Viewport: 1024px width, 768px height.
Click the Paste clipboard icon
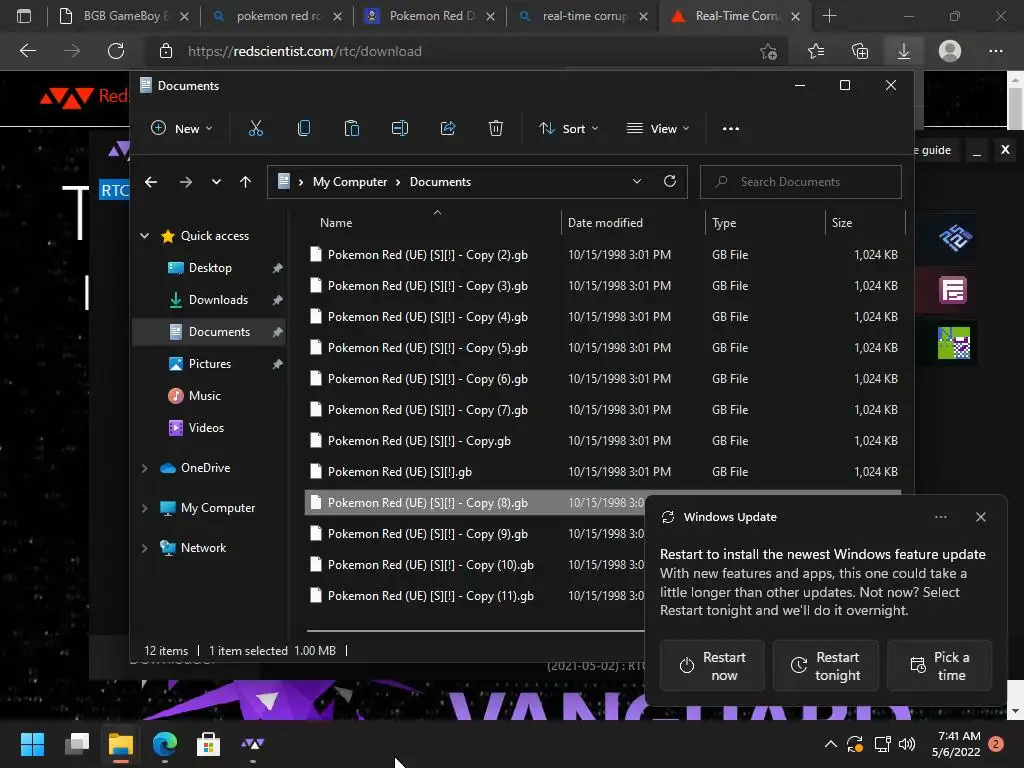click(351, 129)
